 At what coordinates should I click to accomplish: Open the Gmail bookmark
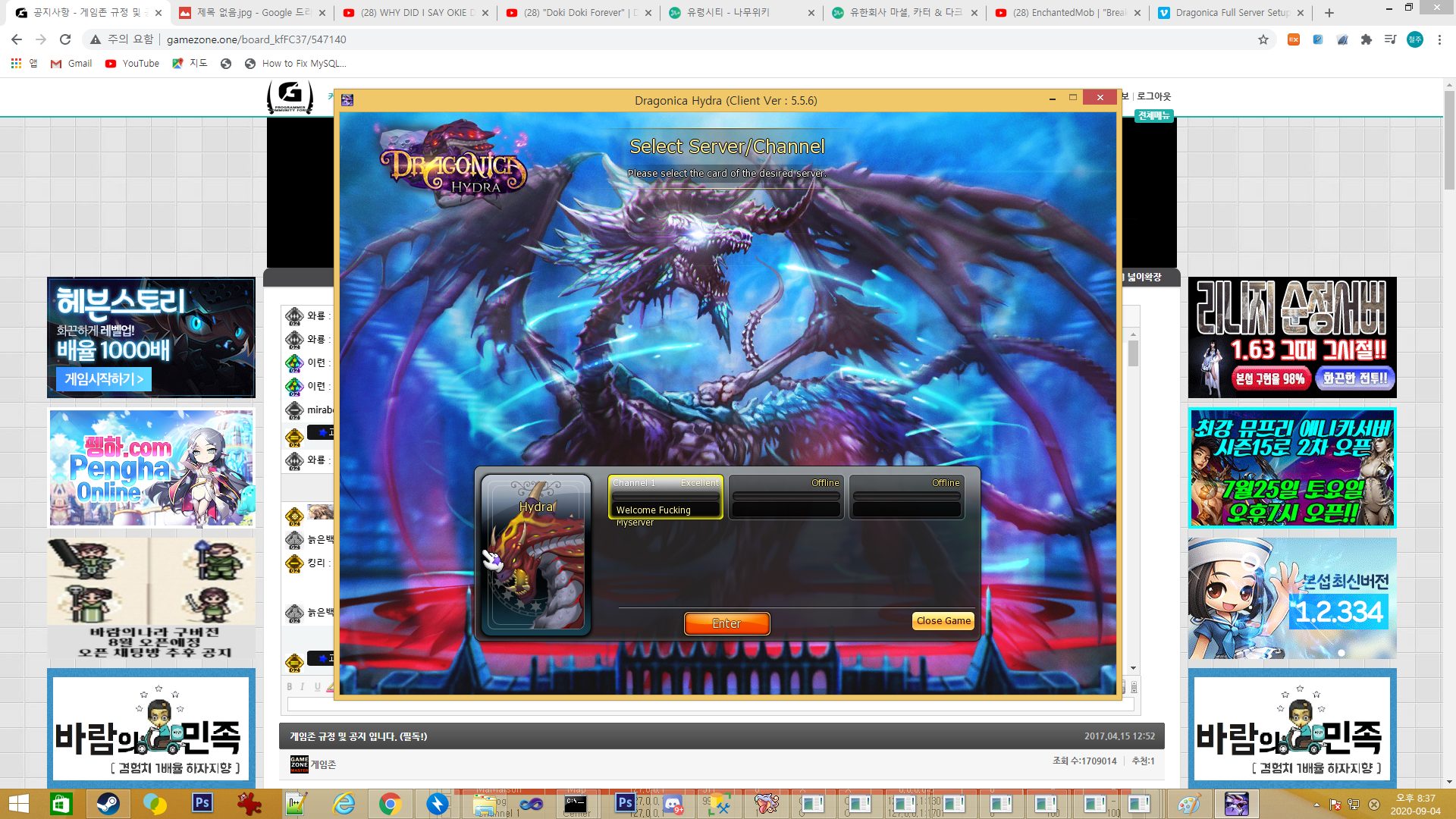(71, 64)
